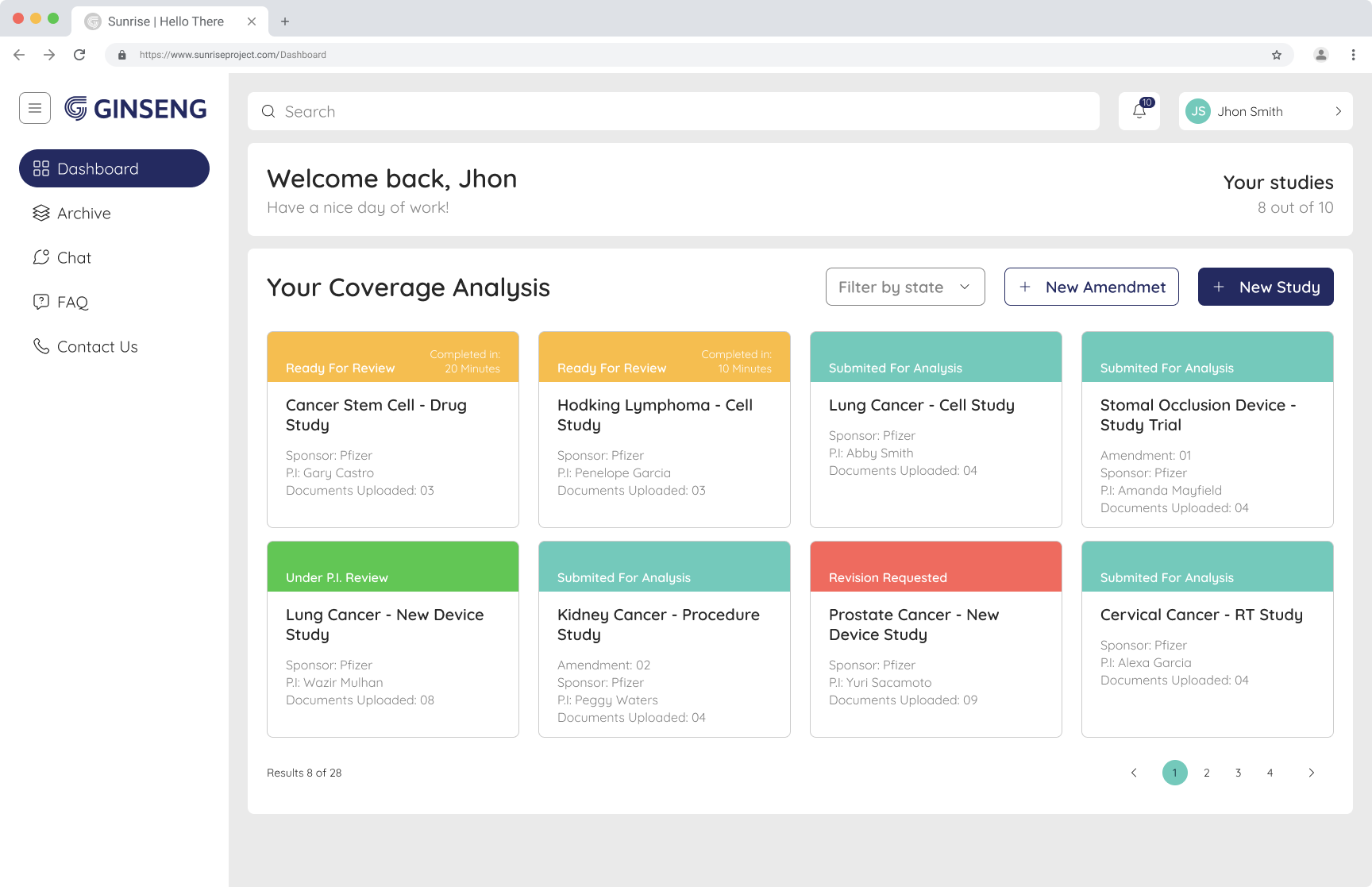
Task: Click the JS user avatar
Action: 1198,111
